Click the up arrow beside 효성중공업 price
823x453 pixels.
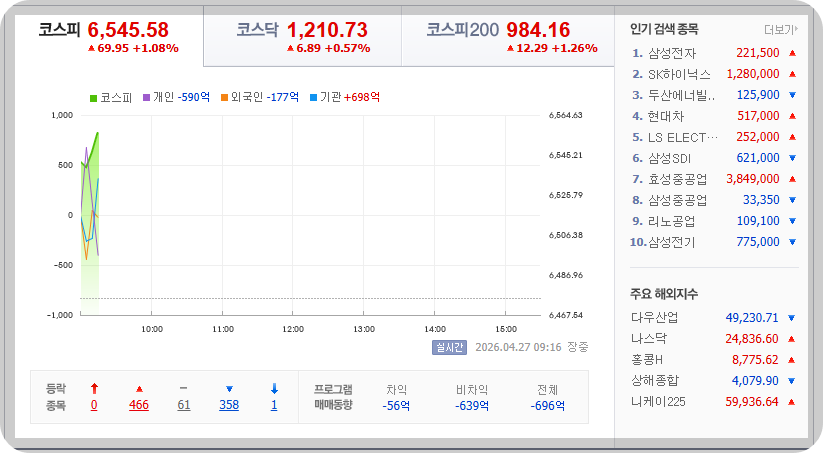(793, 179)
